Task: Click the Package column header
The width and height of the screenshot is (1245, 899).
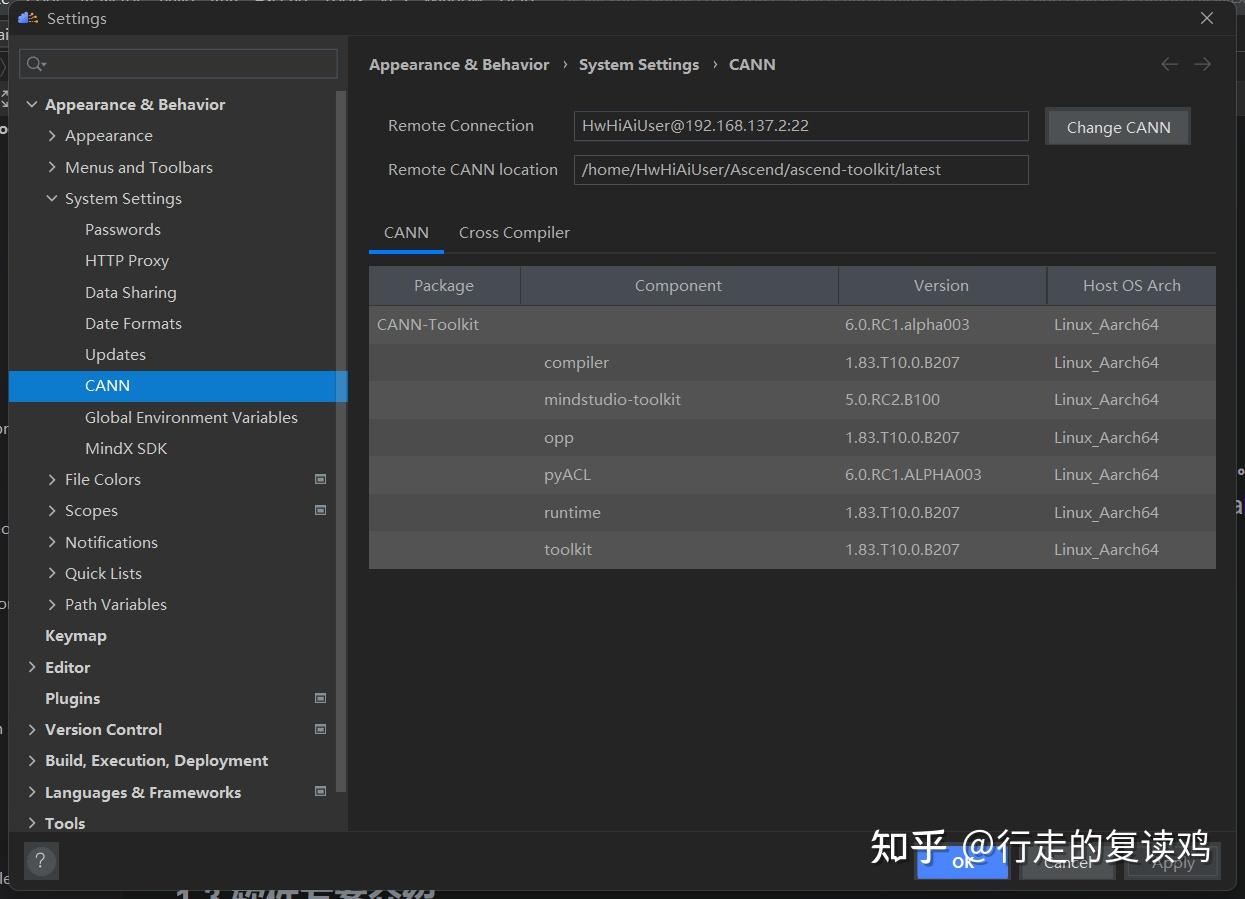Action: (x=444, y=285)
